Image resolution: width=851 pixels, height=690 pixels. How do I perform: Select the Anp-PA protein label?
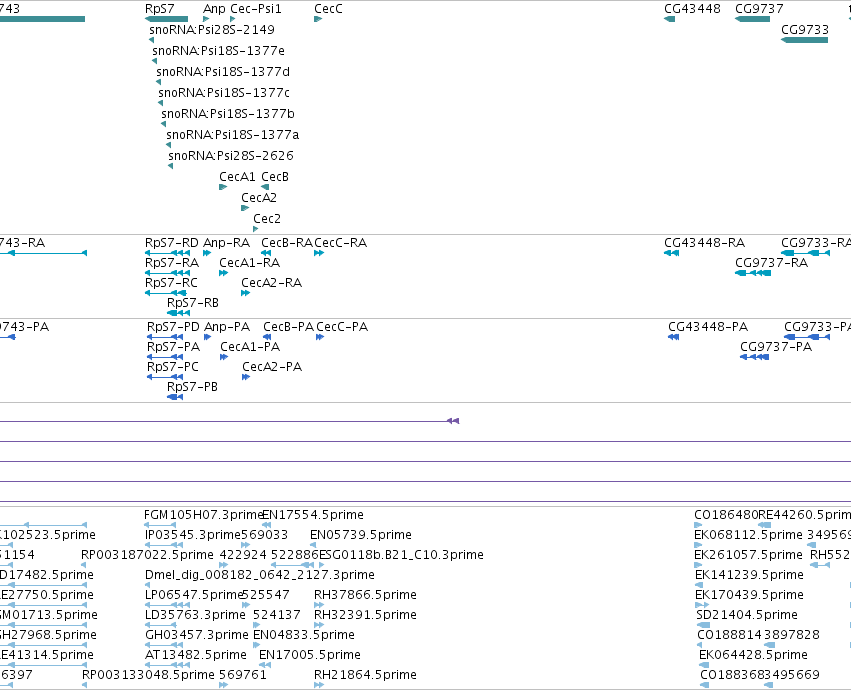[x=227, y=327]
